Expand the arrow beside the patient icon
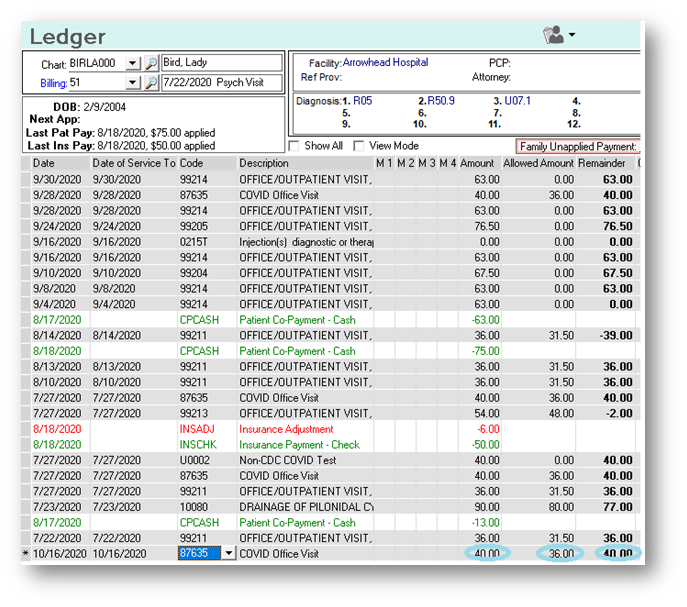The width and height of the screenshot is (687, 607). pyautogui.click(x=572, y=35)
